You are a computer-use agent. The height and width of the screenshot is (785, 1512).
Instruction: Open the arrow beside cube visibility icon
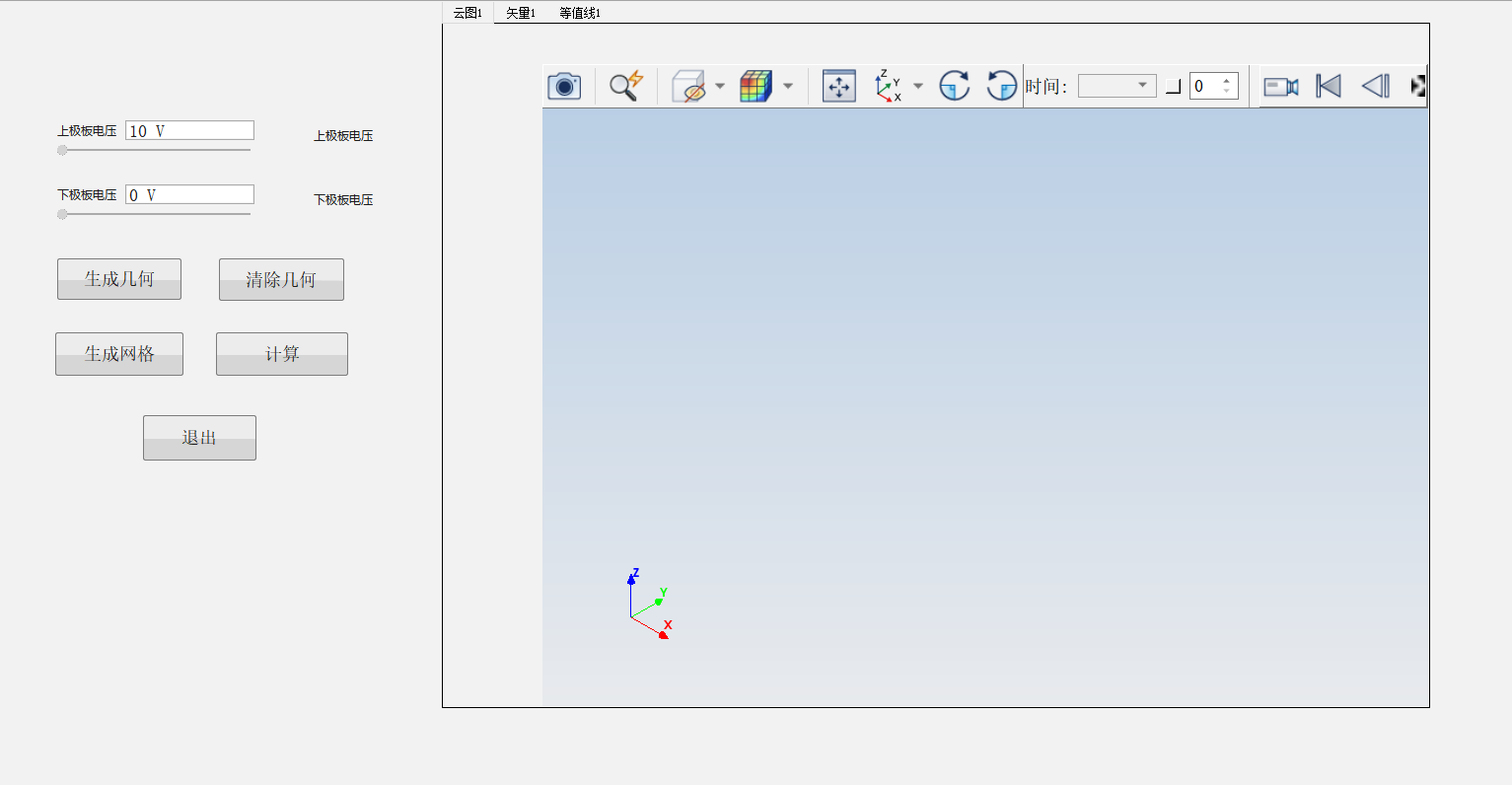tap(720, 86)
